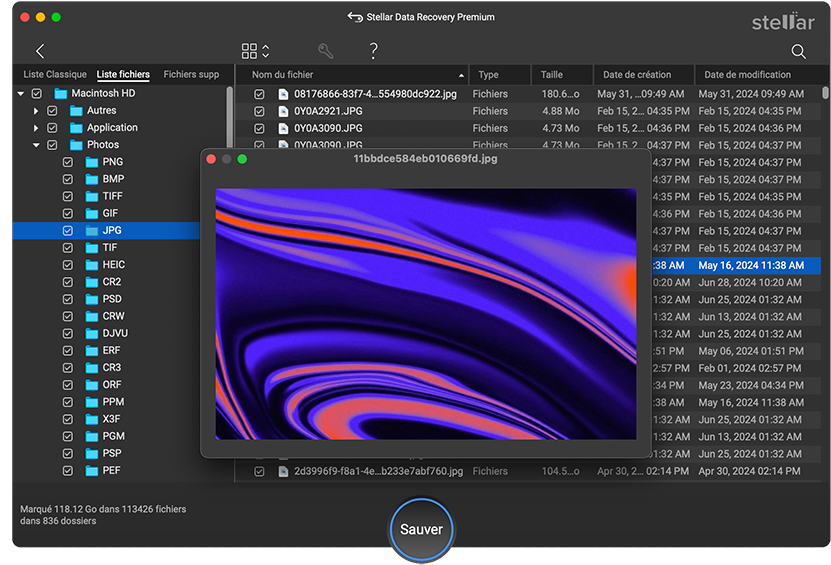Close the image preview window

coord(211,159)
